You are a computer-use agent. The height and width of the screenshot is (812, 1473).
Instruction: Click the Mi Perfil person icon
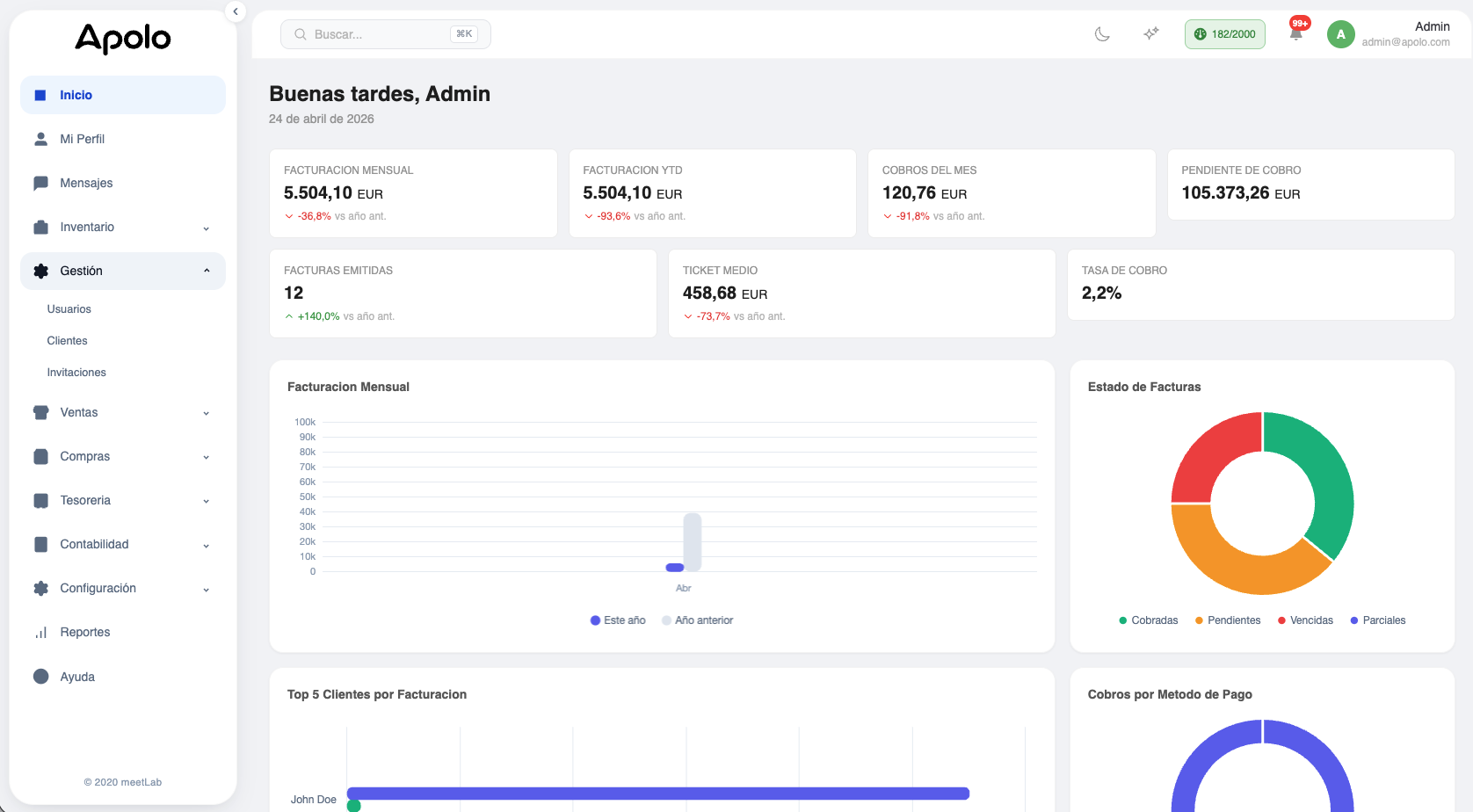(x=40, y=139)
